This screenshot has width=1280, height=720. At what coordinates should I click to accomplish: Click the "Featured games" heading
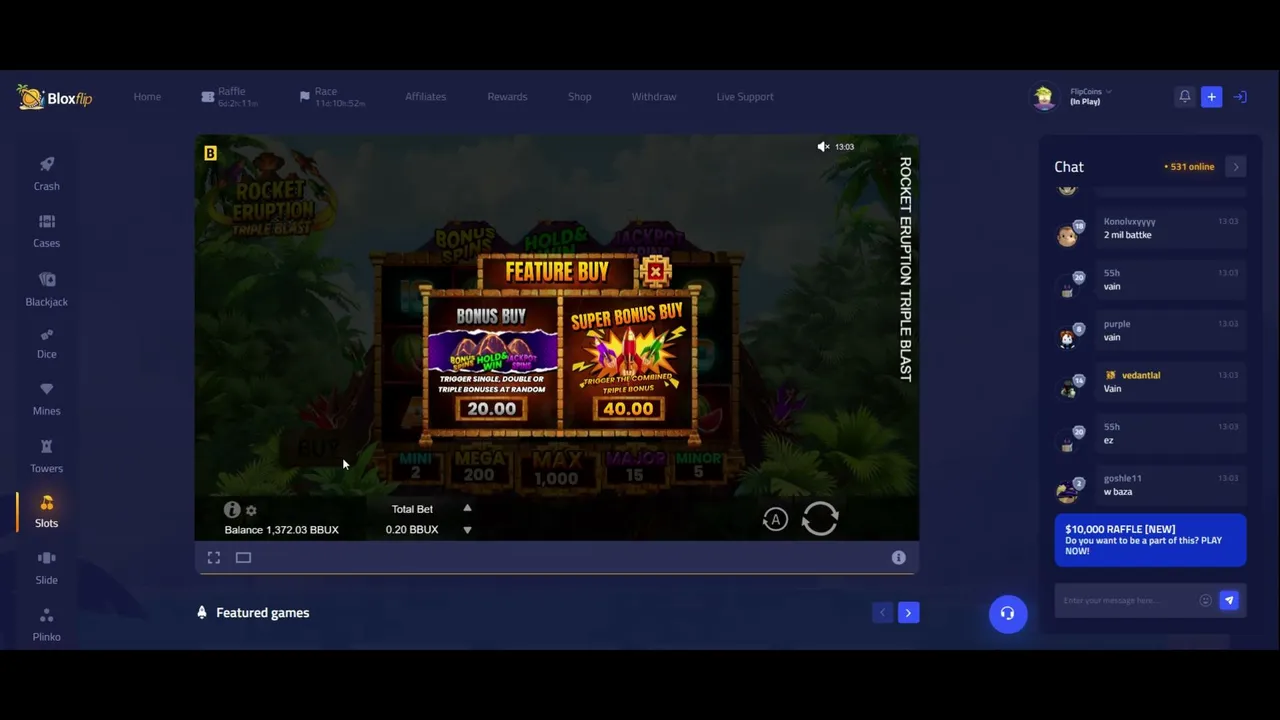(263, 613)
